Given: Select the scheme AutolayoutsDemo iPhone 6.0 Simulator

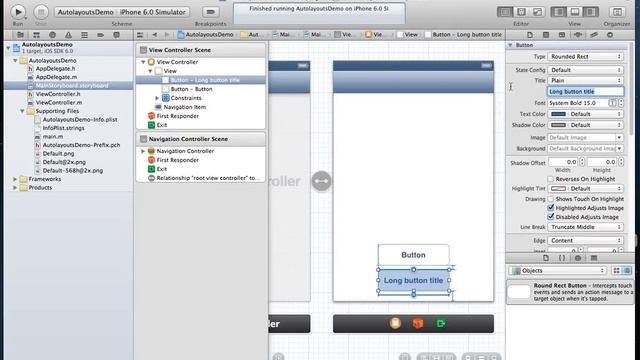Looking at the screenshot, I should (x=122, y=12).
